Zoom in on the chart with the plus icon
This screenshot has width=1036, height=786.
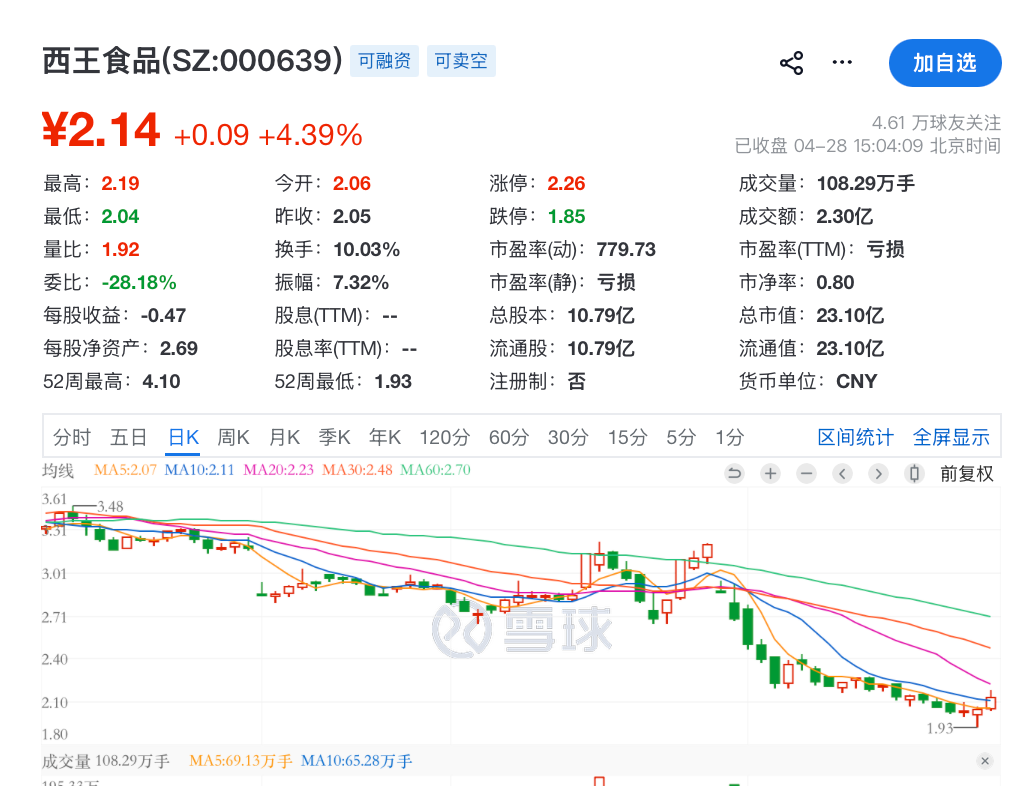pos(770,473)
